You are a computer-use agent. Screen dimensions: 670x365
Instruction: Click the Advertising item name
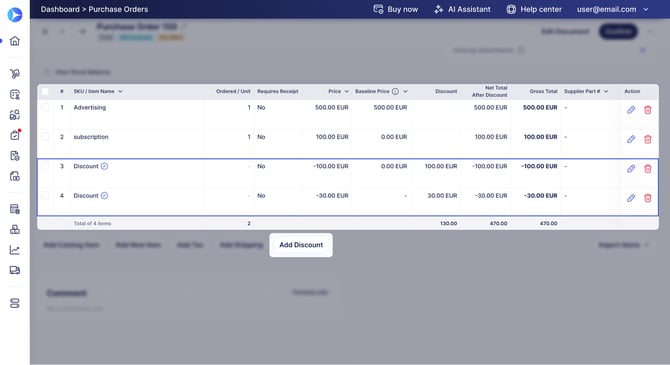coord(90,107)
